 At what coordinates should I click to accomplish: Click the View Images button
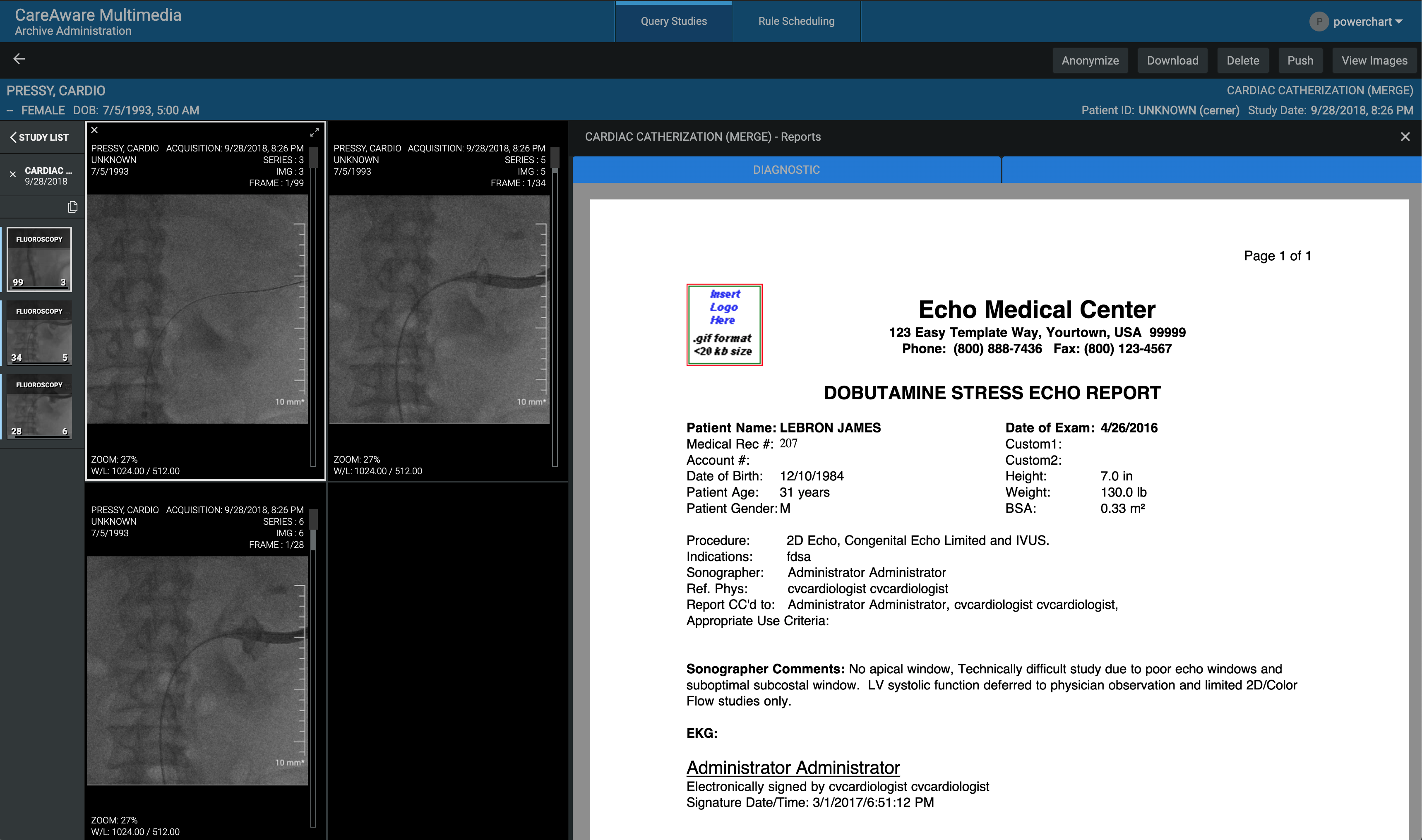pyautogui.click(x=1374, y=60)
